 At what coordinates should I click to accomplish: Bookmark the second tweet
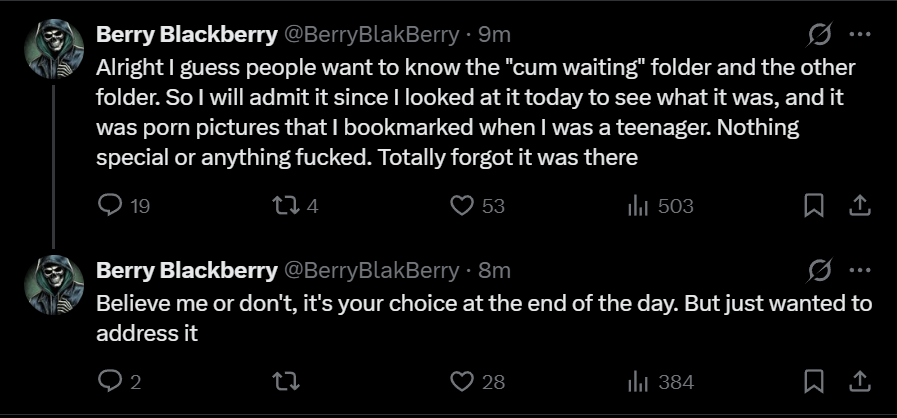[814, 381]
